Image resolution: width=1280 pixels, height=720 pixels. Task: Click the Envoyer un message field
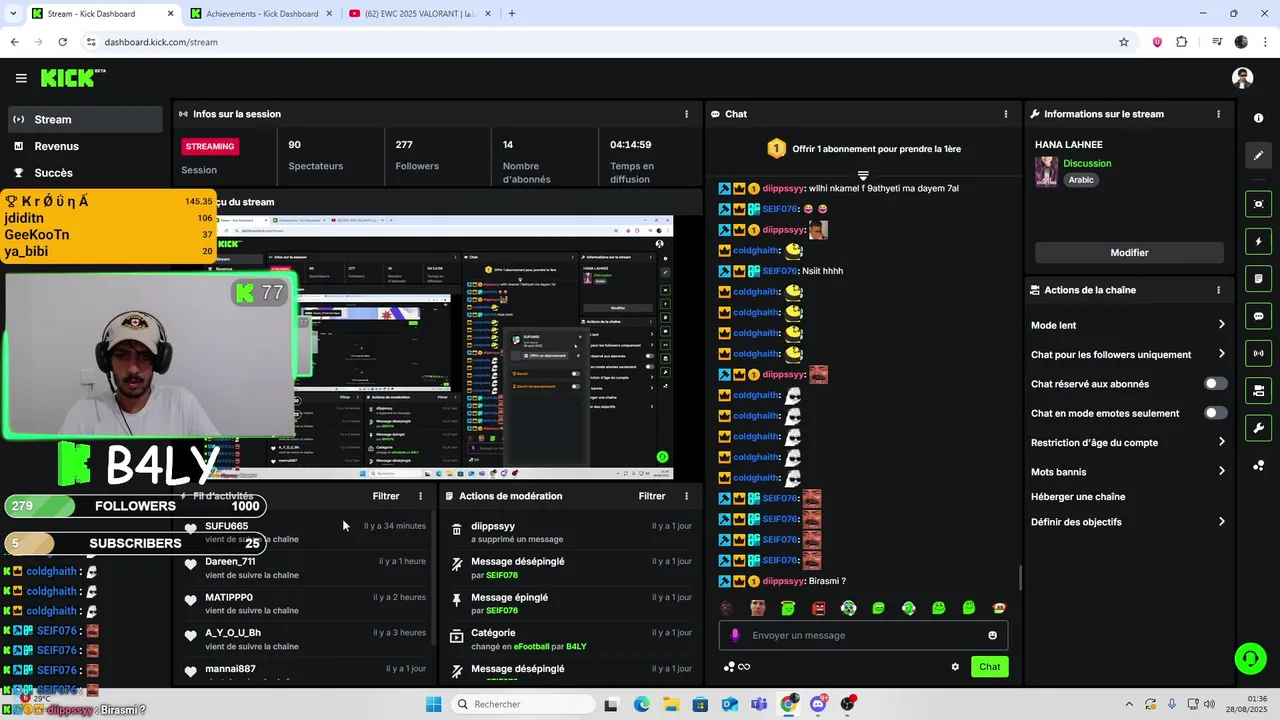coord(863,635)
